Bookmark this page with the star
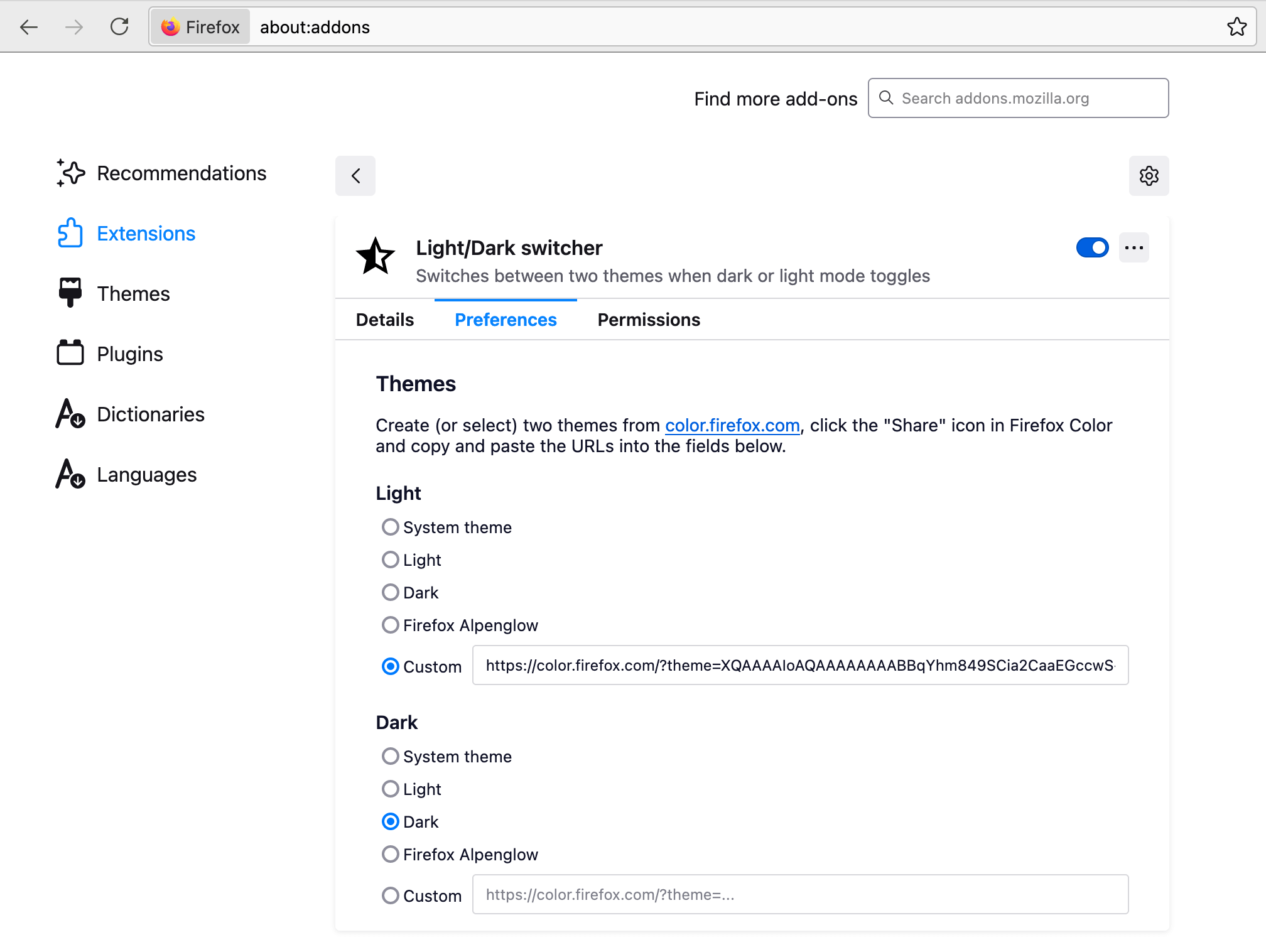The image size is (1266, 952). (x=1236, y=26)
